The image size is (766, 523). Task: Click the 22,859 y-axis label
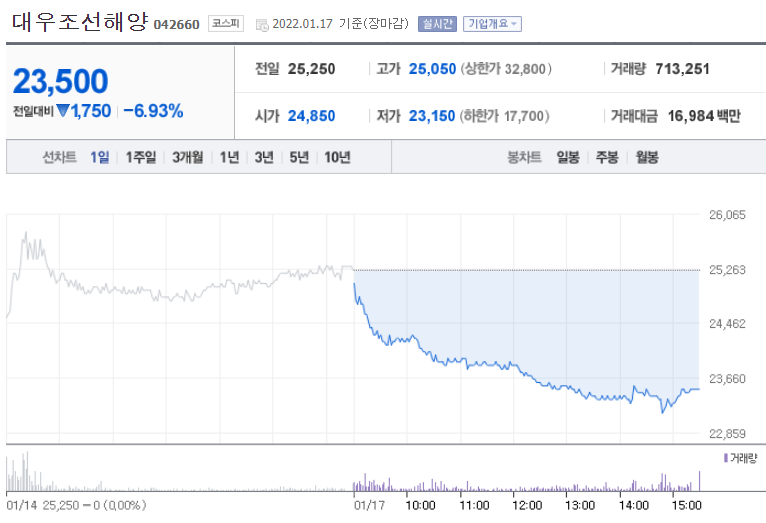[727, 434]
